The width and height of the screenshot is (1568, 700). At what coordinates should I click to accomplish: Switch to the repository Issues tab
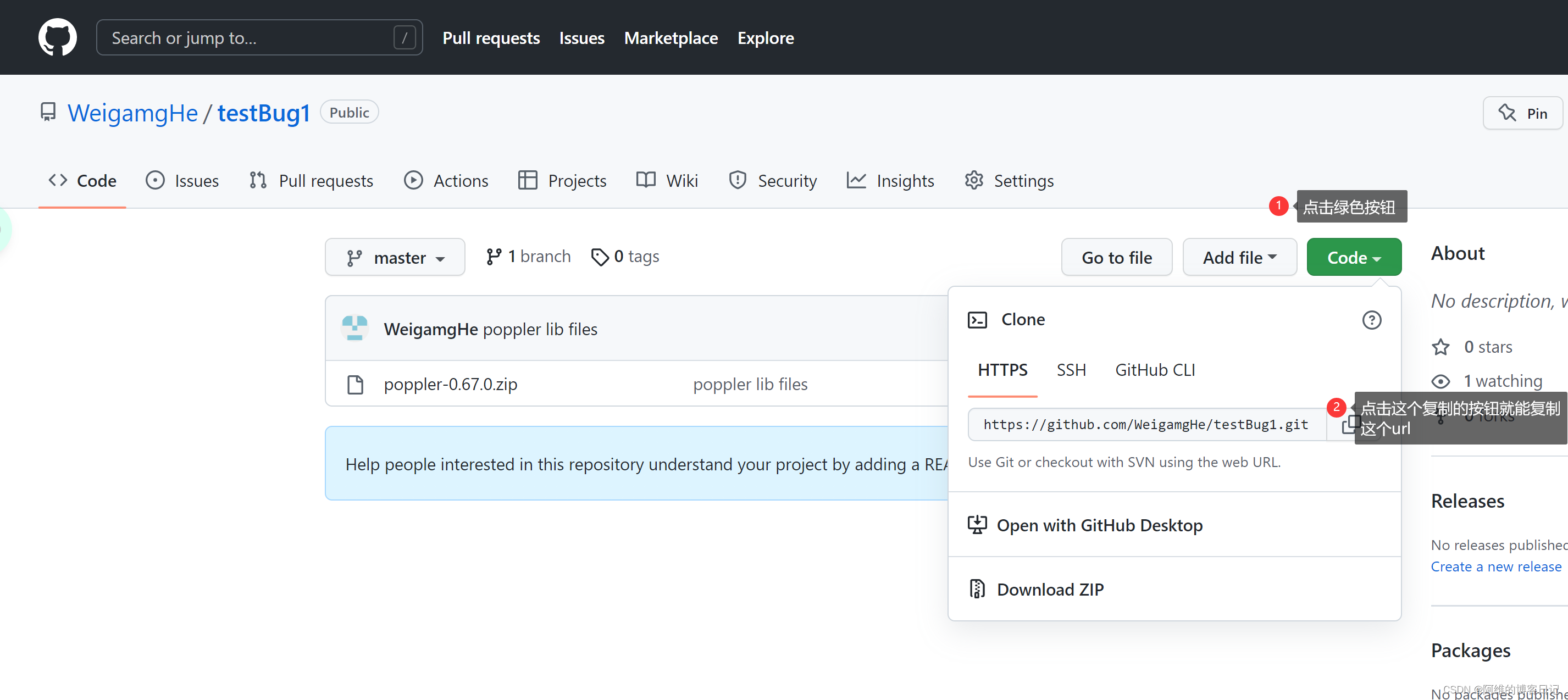[x=182, y=181]
